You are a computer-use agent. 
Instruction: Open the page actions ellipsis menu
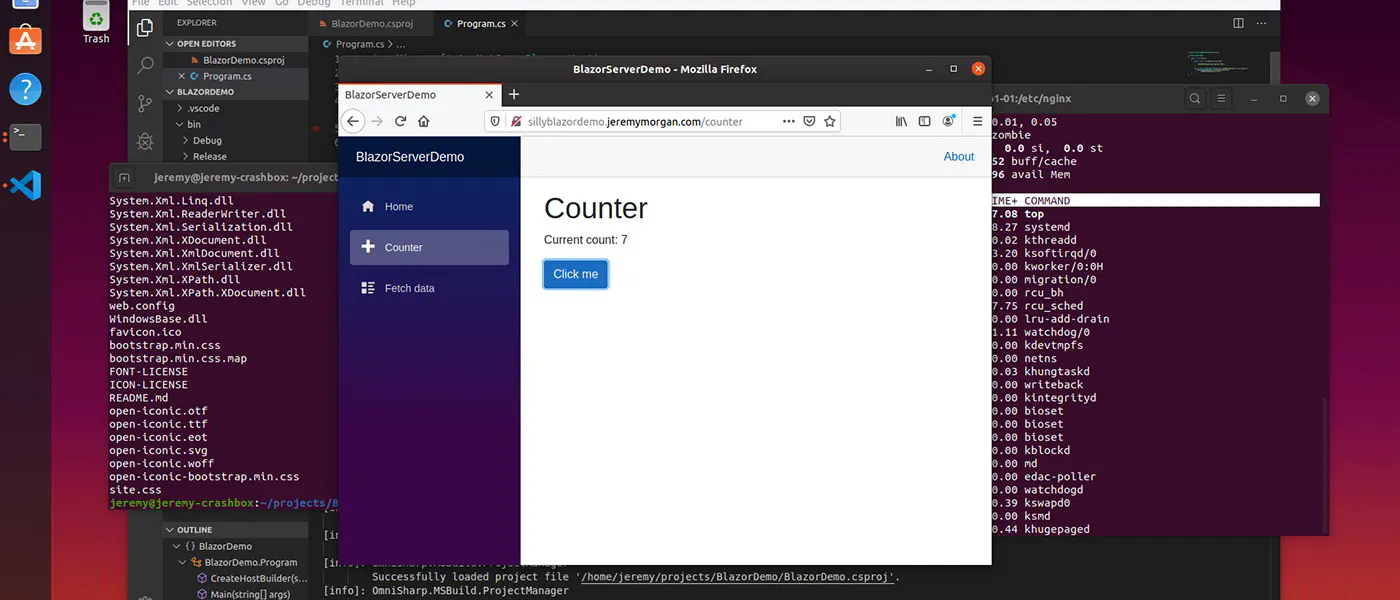coord(789,121)
